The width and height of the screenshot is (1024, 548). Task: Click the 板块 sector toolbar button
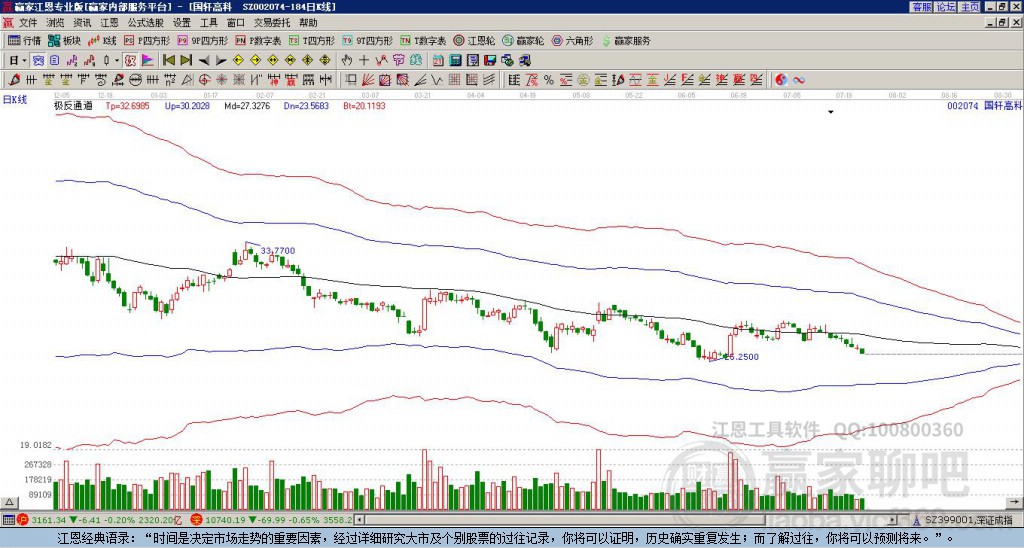pos(65,40)
